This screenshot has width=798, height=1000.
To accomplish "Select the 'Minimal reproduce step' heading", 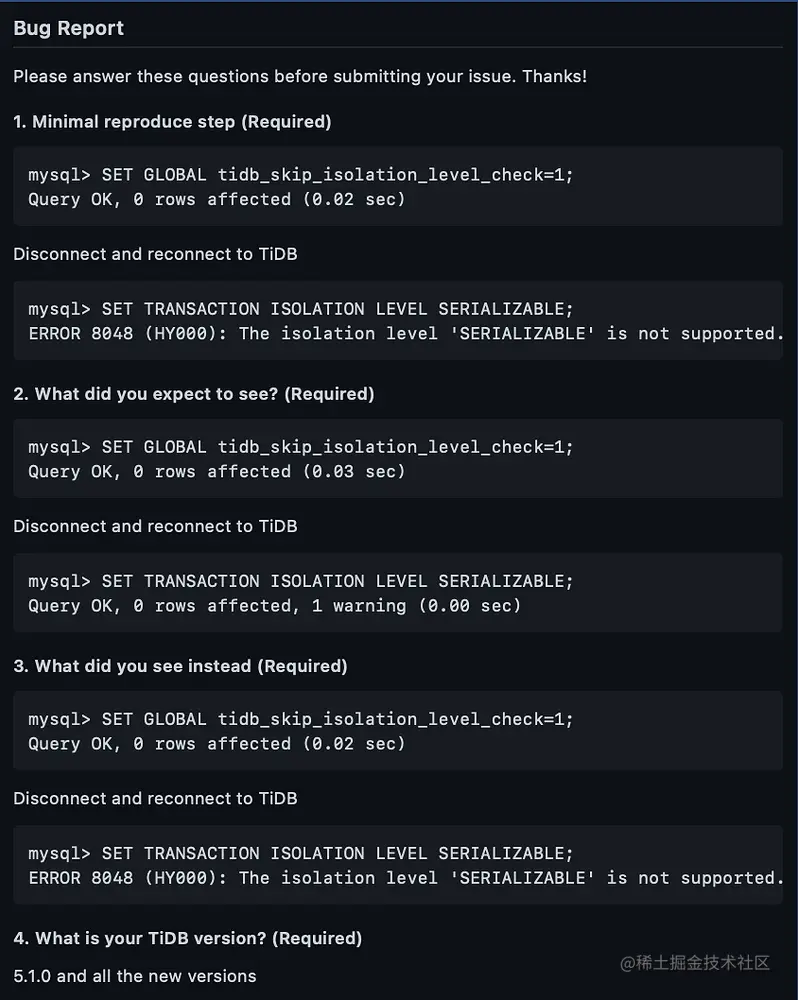I will coord(172,122).
